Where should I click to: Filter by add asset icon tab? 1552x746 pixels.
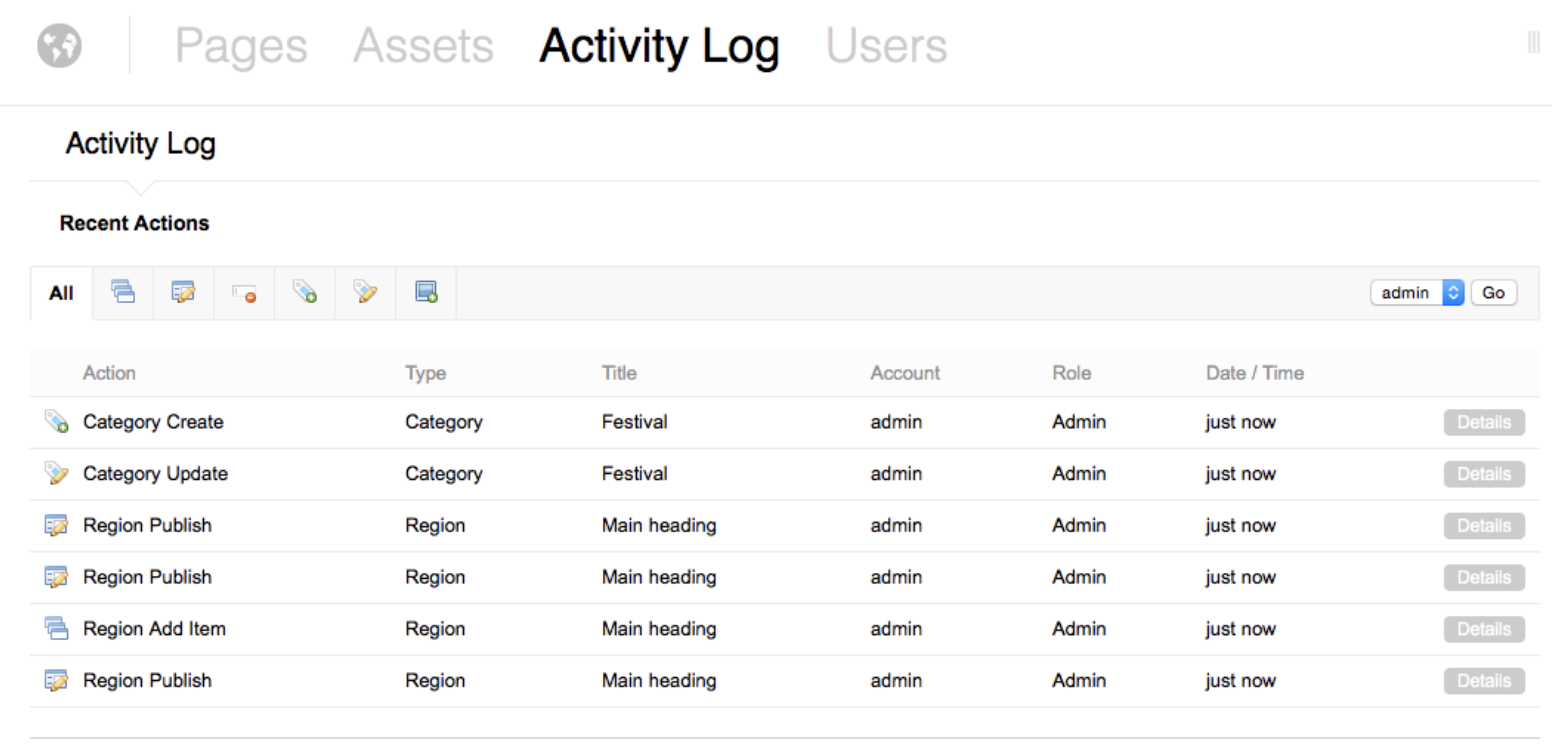click(427, 292)
